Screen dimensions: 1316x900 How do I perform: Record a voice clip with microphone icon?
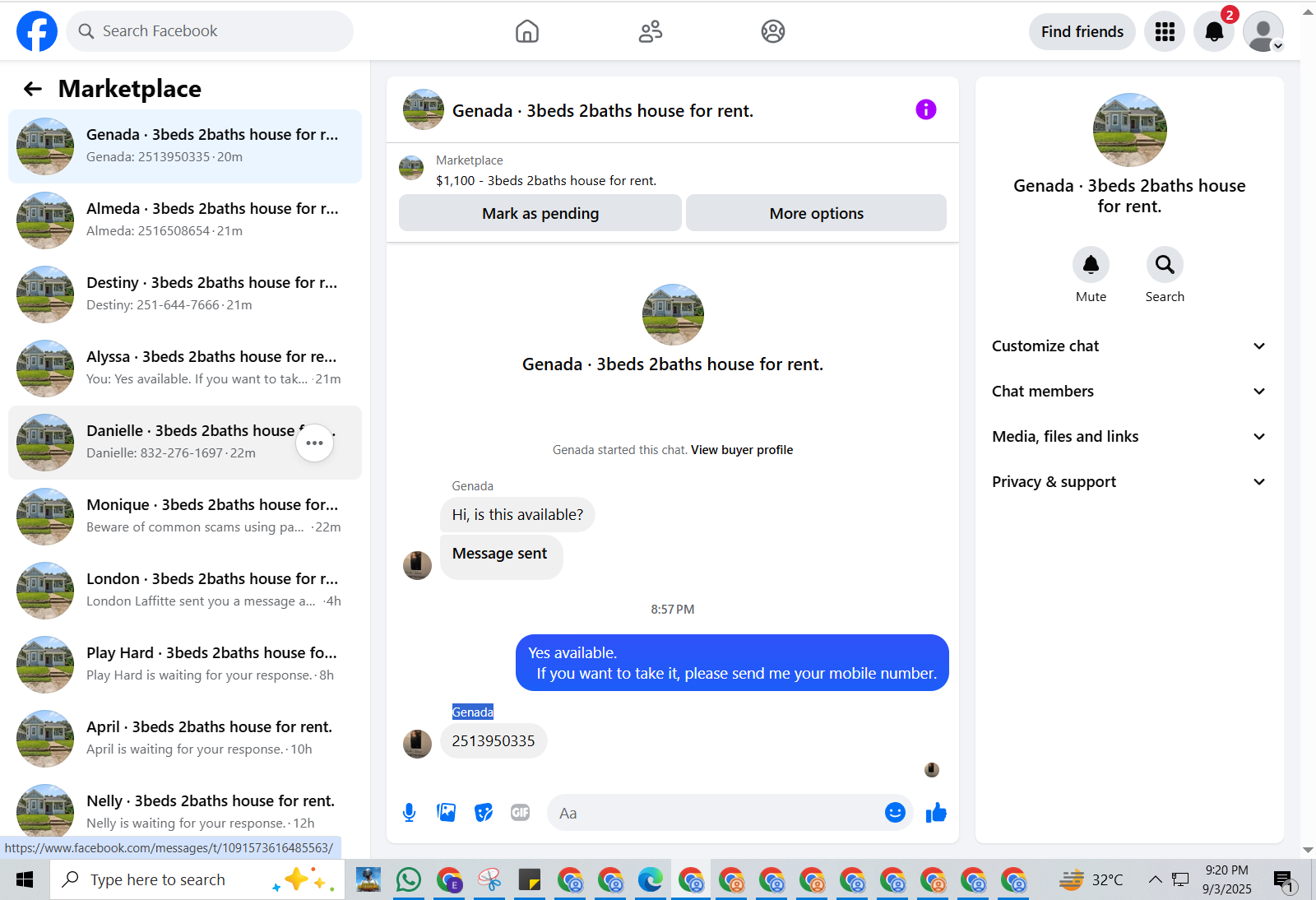409,813
